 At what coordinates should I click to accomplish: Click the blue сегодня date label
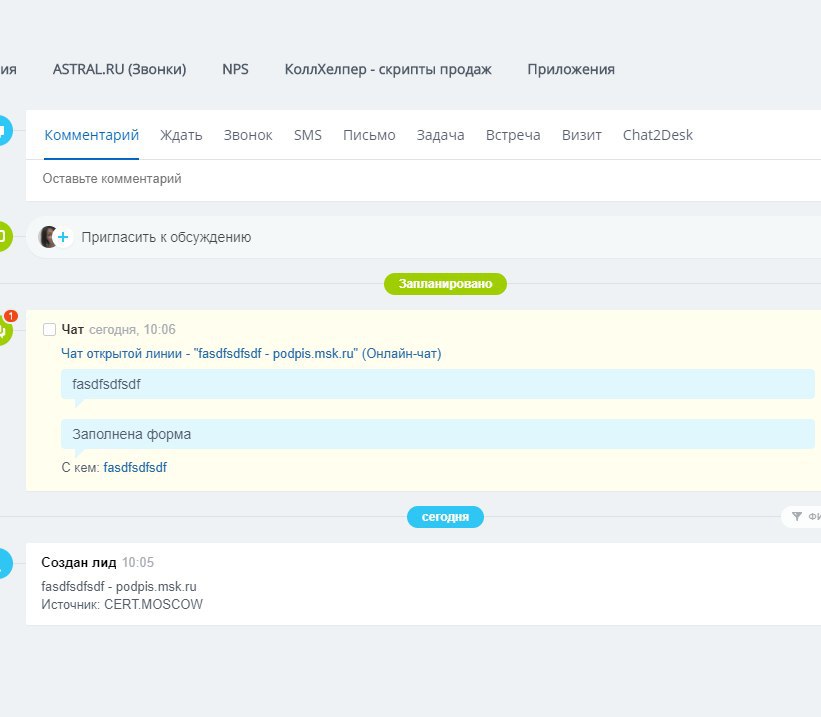click(445, 517)
